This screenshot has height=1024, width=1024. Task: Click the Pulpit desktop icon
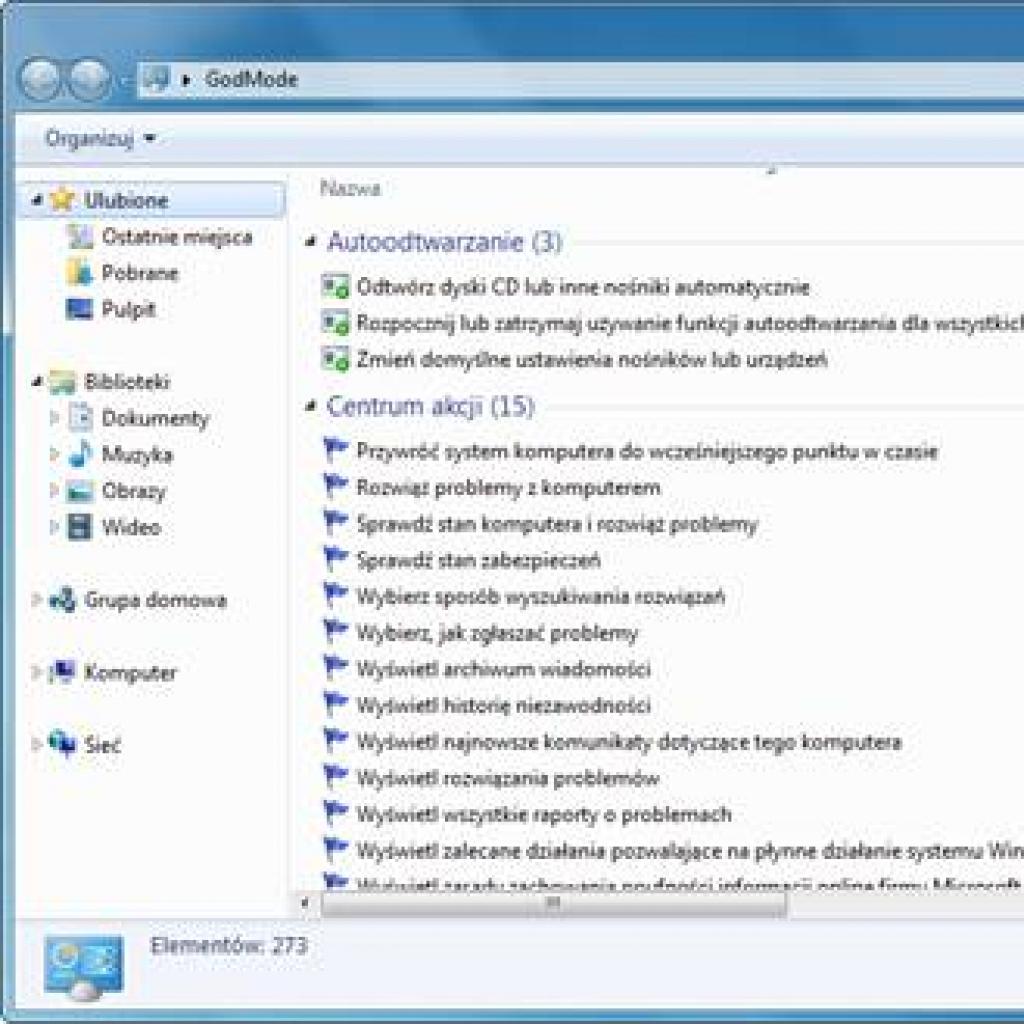tap(80, 308)
